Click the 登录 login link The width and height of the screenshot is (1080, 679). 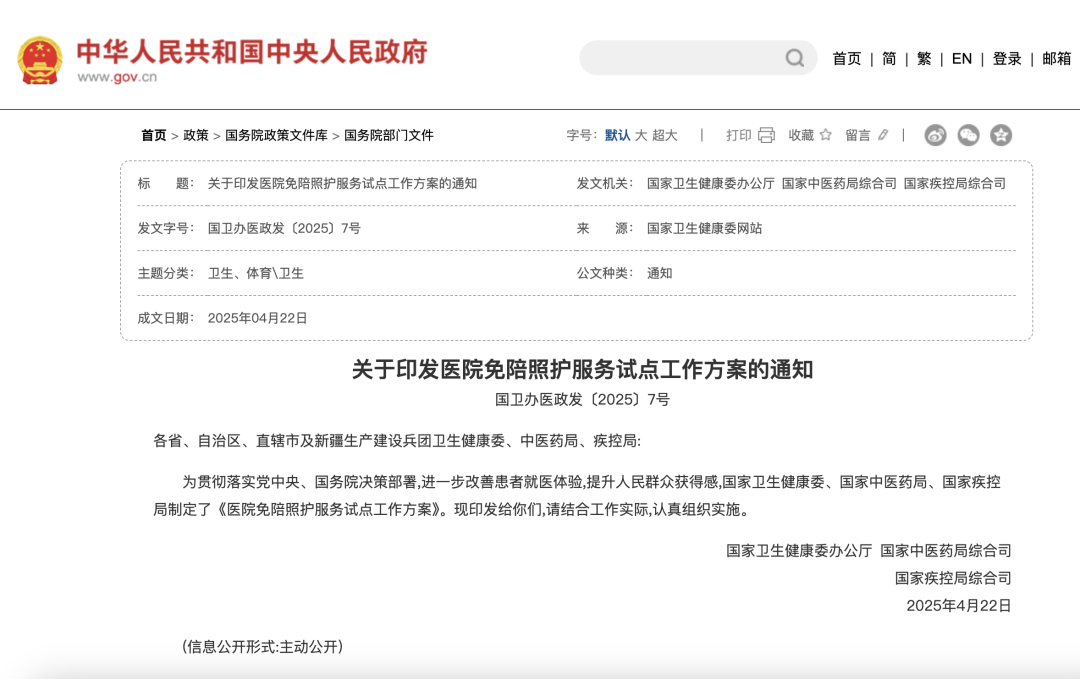click(1007, 59)
